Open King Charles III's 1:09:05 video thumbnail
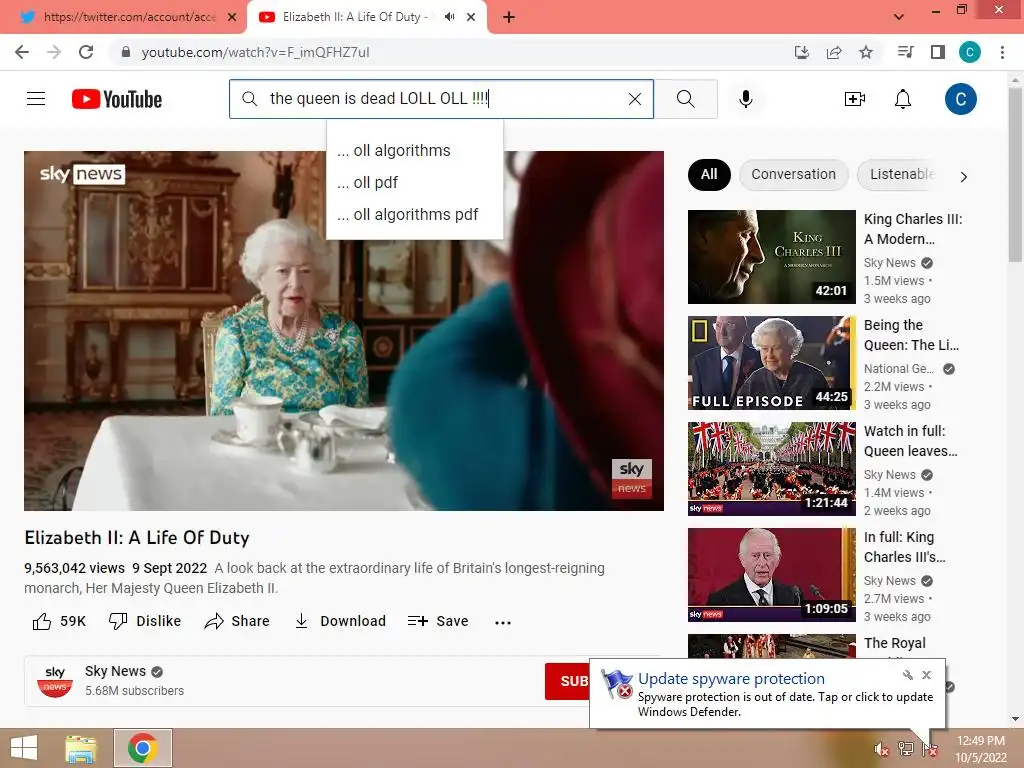1024x768 pixels. point(771,575)
